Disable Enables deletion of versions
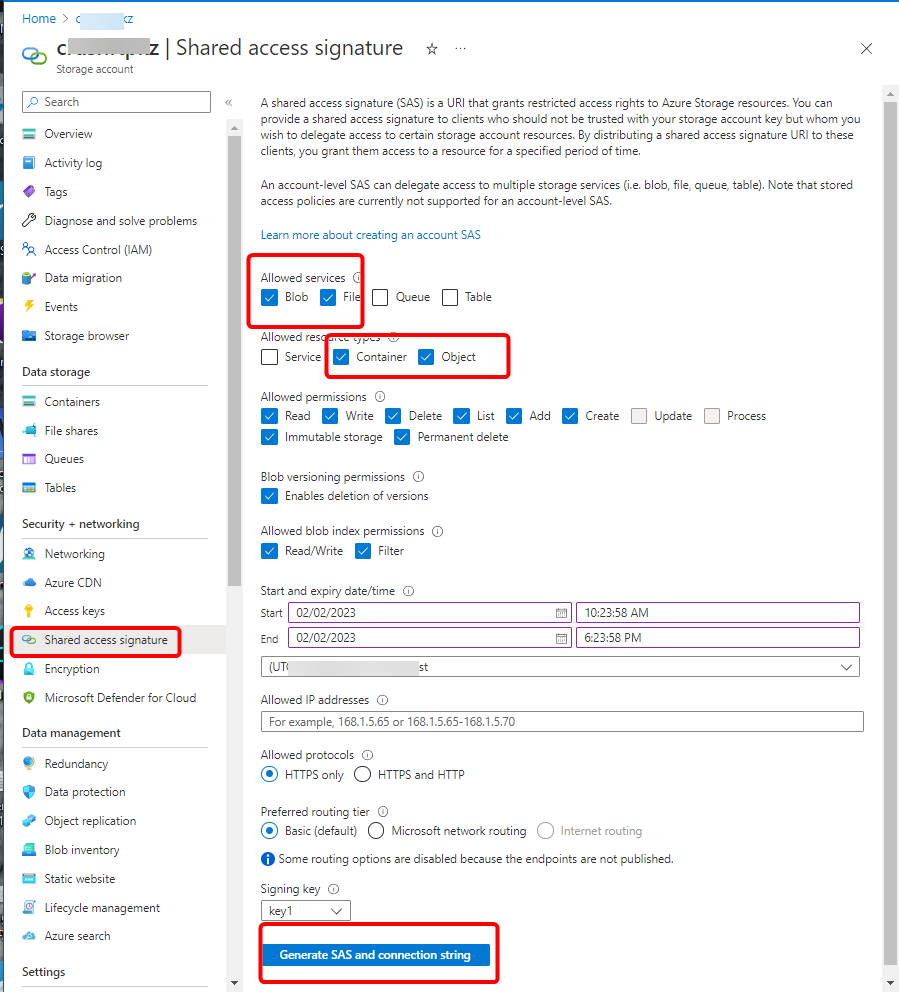 [270, 496]
